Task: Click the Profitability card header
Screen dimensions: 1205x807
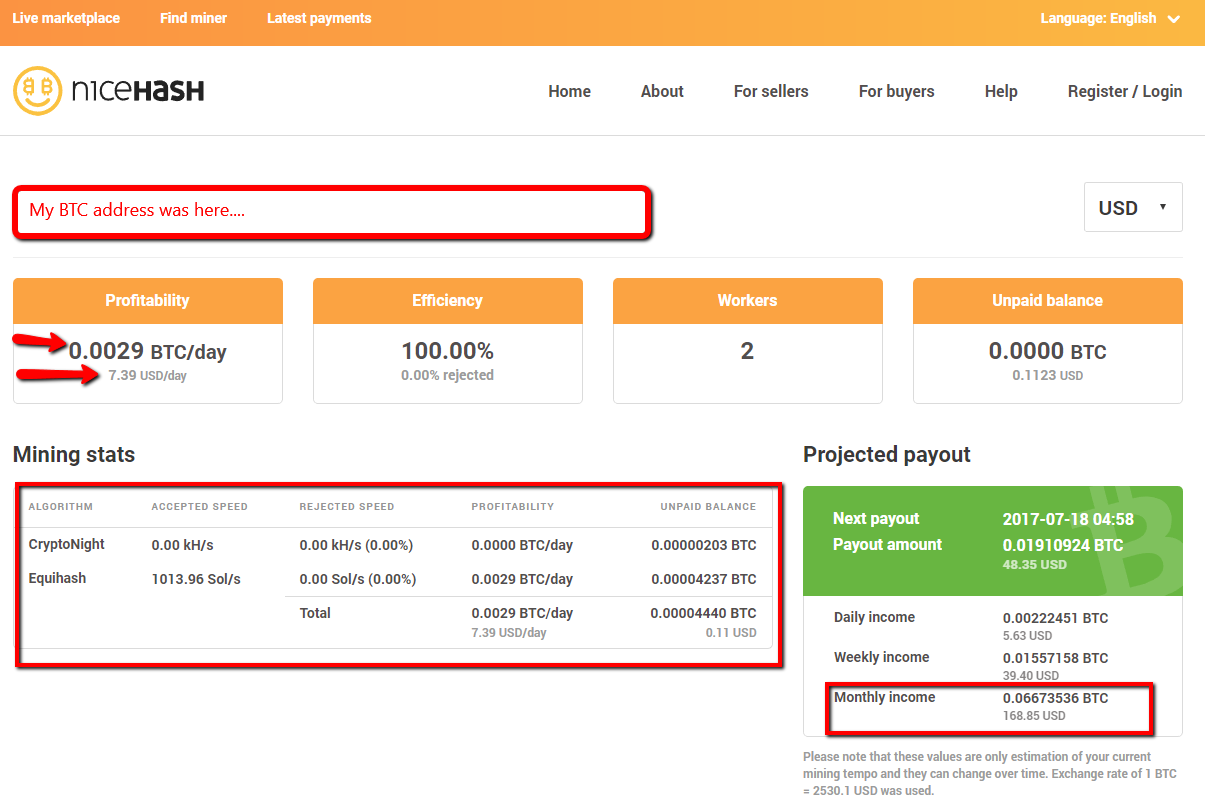Action: pyautogui.click(x=148, y=300)
